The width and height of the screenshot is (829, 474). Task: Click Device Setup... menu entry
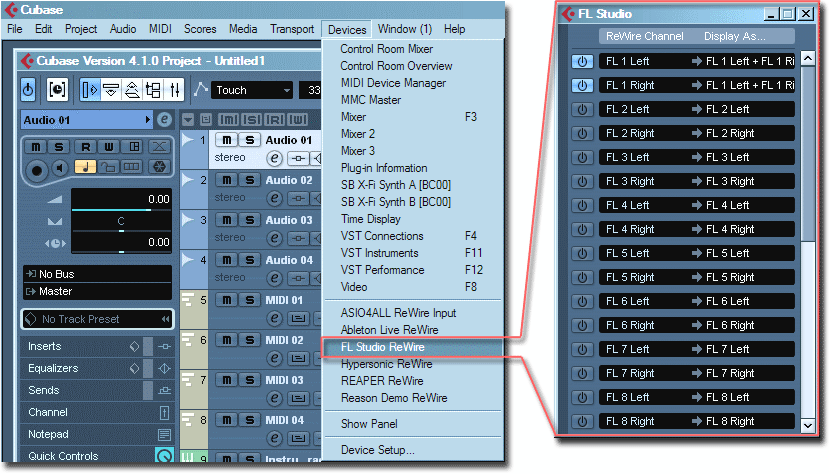pos(377,450)
